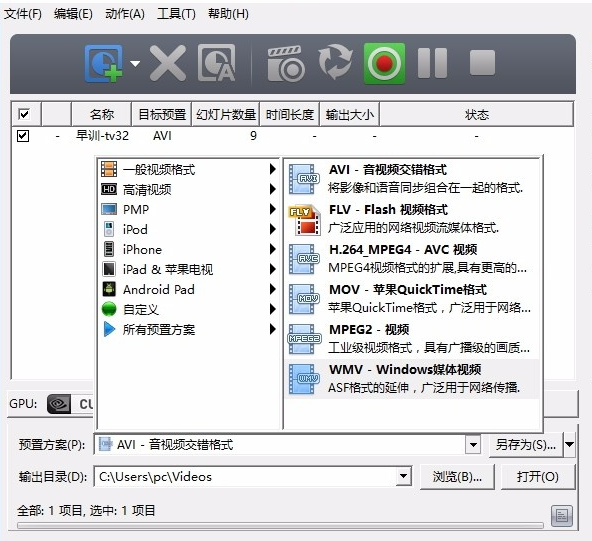
Task: Expand the iPod preset category
Action: coord(188,229)
